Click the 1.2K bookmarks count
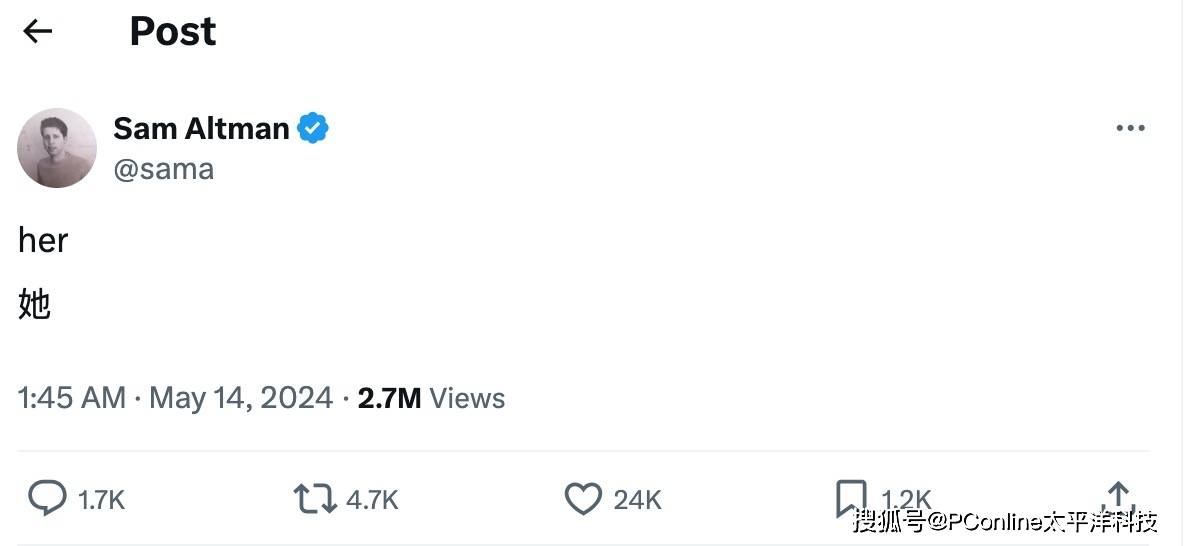This screenshot has width=1184, height=546. [x=906, y=499]
